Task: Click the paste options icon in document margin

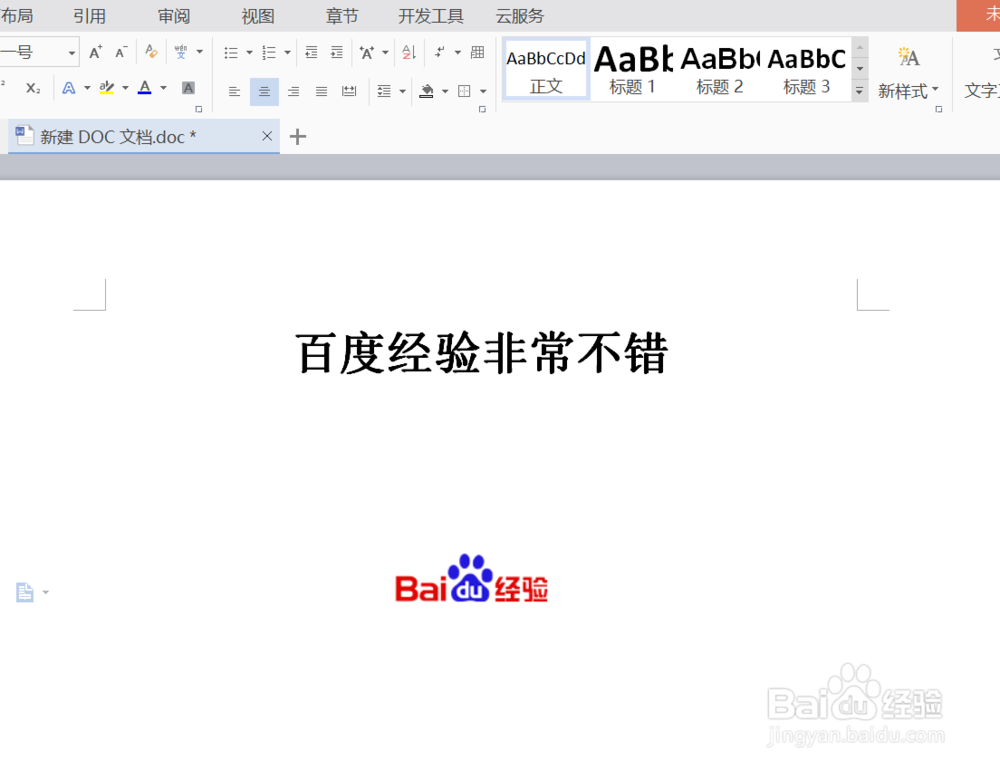Action: [25, 592]
